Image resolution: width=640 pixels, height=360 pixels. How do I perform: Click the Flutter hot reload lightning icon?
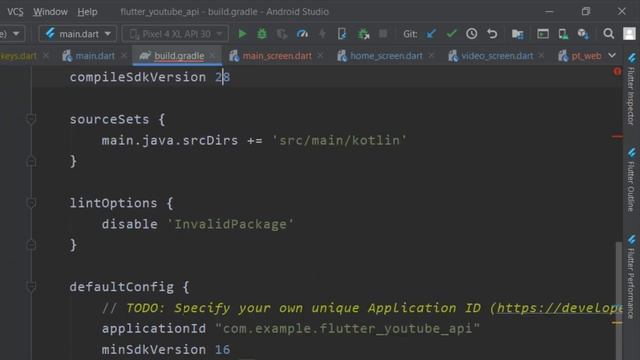coord(322,34)
